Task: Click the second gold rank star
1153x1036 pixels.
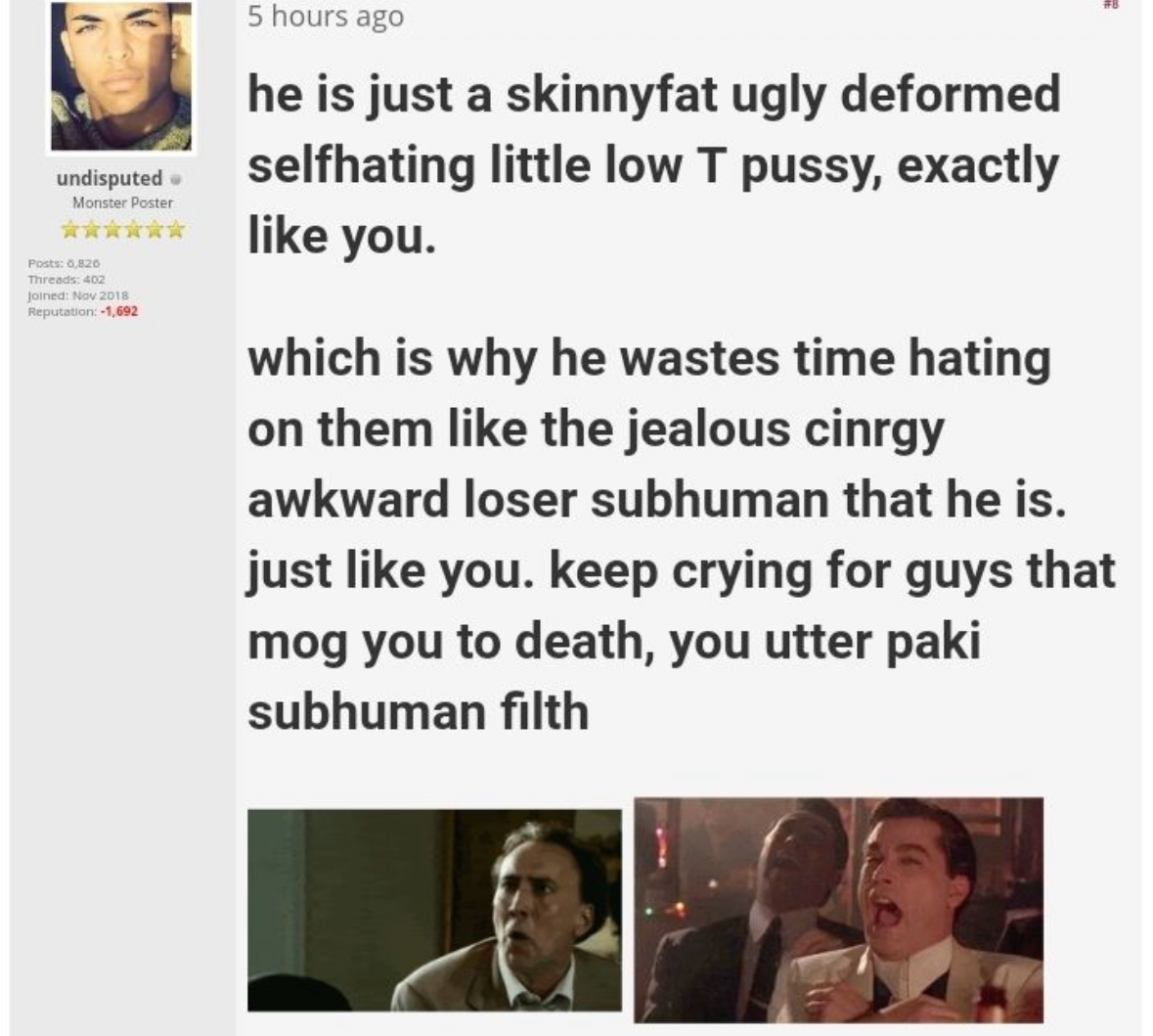Action: coord(92,230)
